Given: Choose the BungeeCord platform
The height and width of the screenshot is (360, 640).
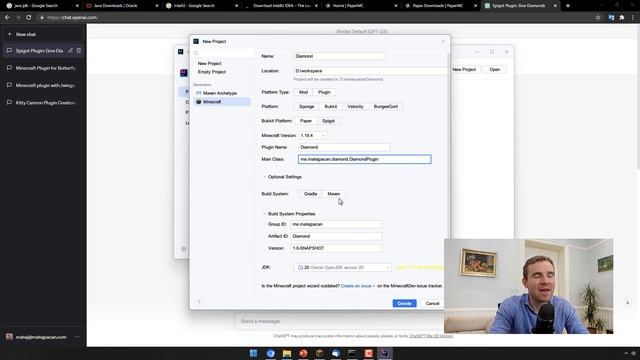Looking at the screenshot, I should tap(386, 107).
